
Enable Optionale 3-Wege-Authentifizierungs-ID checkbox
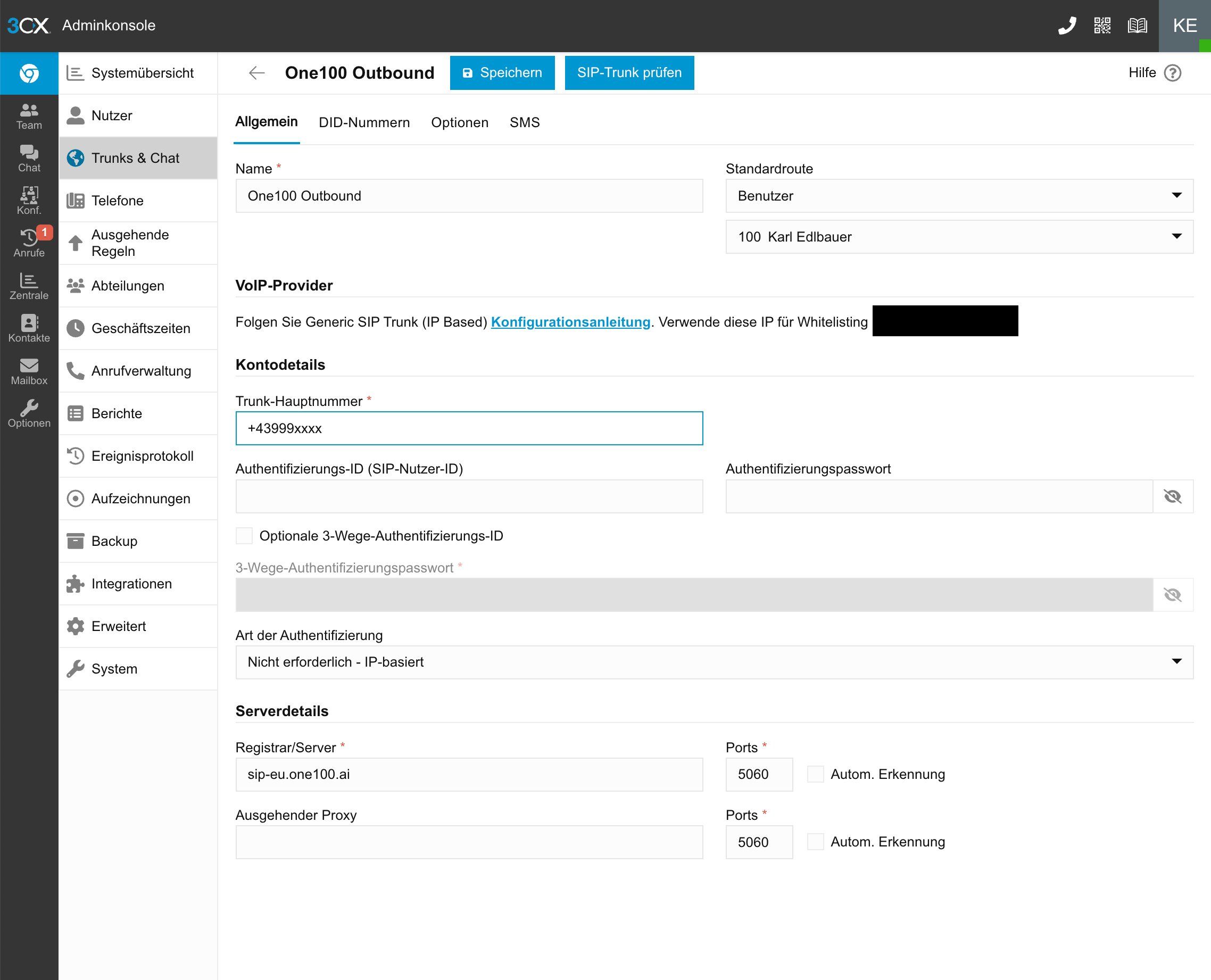click(244, 536)
